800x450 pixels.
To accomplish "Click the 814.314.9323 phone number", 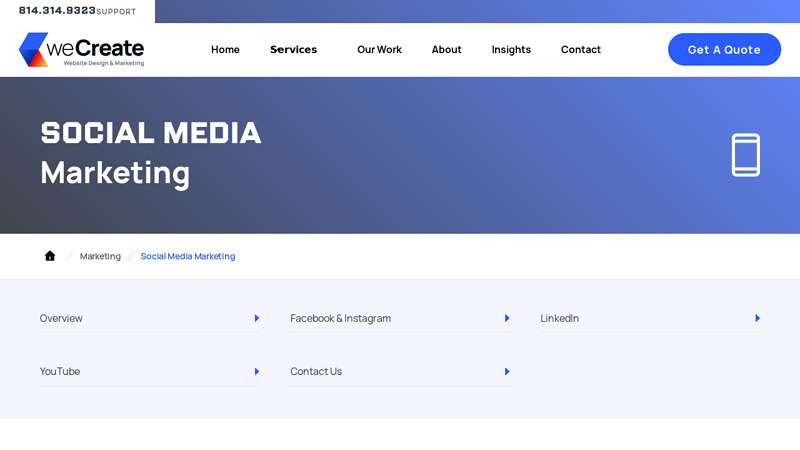I will tap(57, 10).
